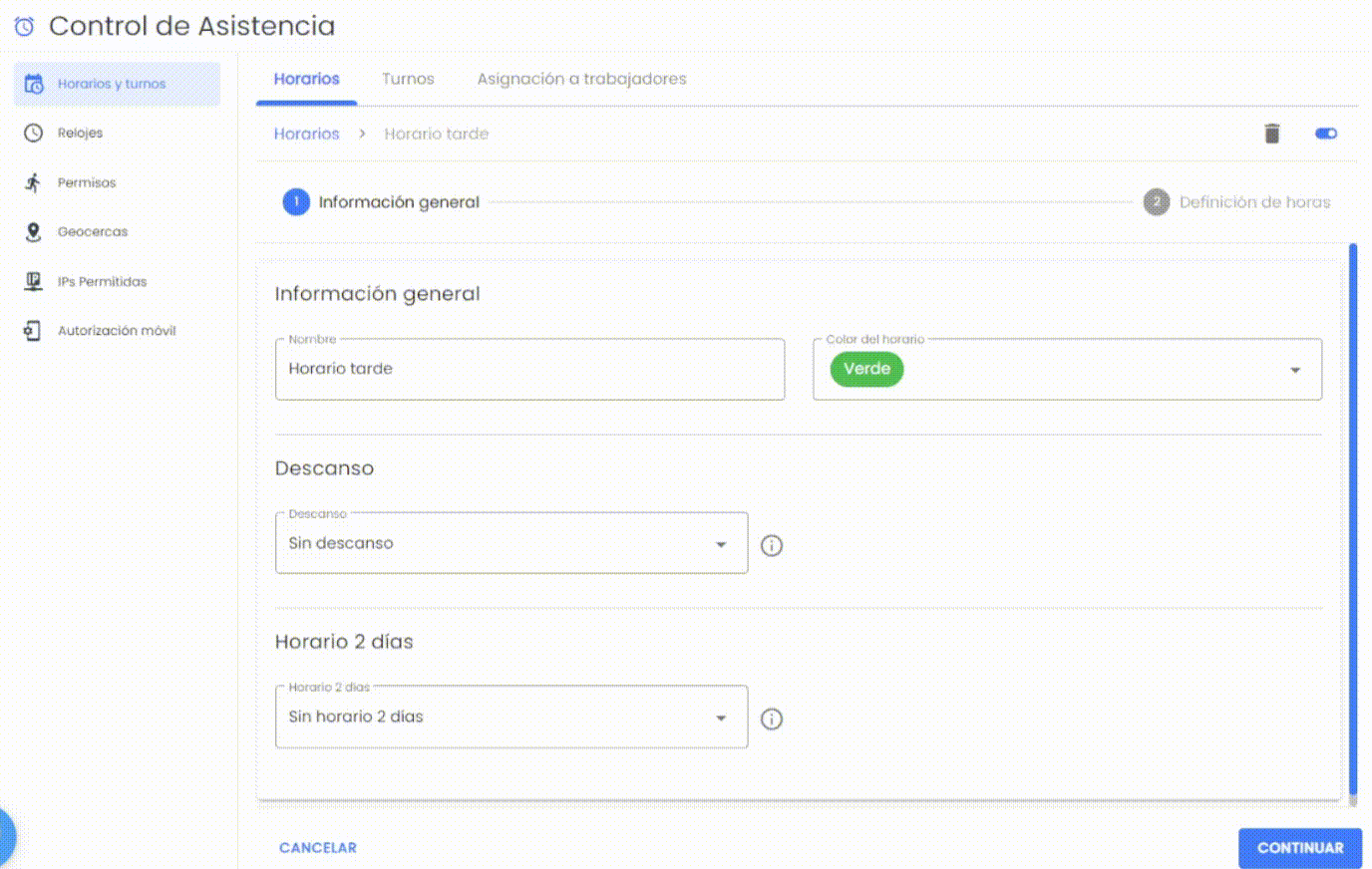Switch to the Horarios tab
Screen dimensions: 1372x869
click(x=306, y=79)
